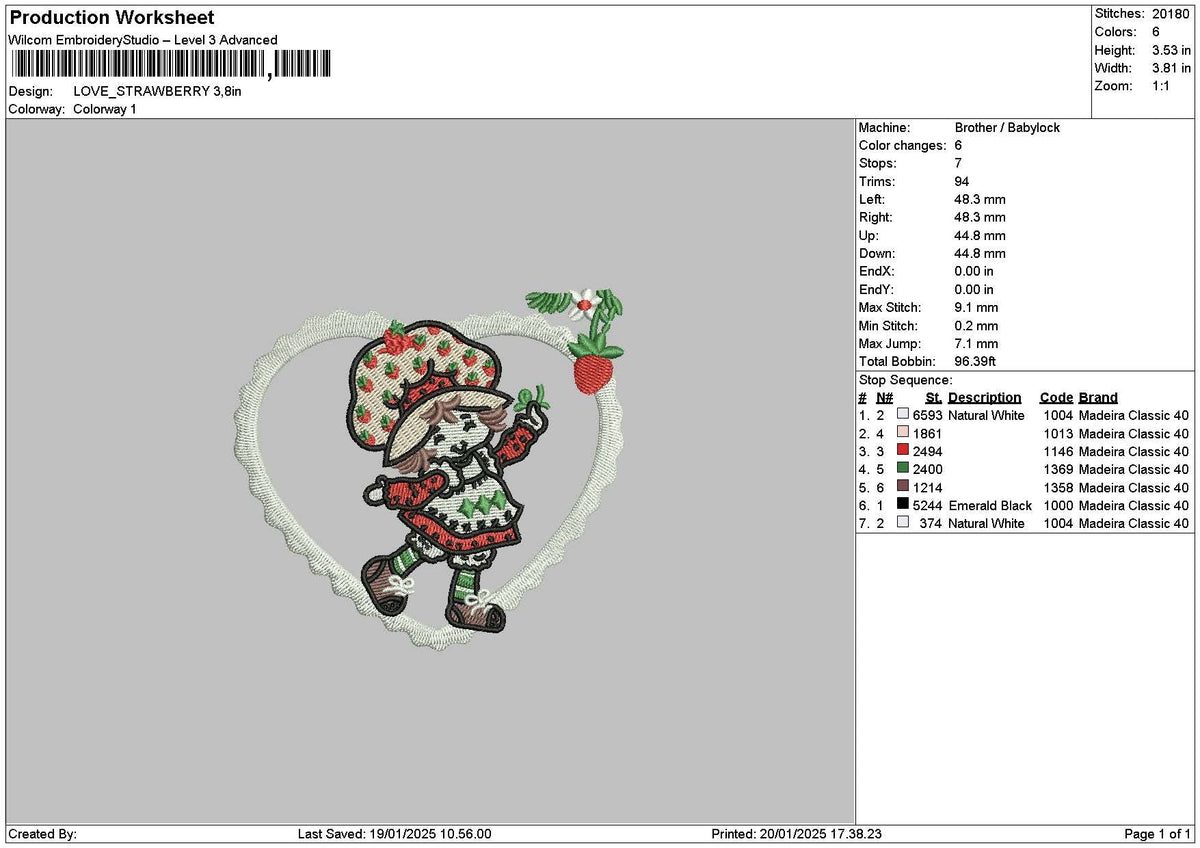Click 'Emerald Black' description text

point(990,505)
